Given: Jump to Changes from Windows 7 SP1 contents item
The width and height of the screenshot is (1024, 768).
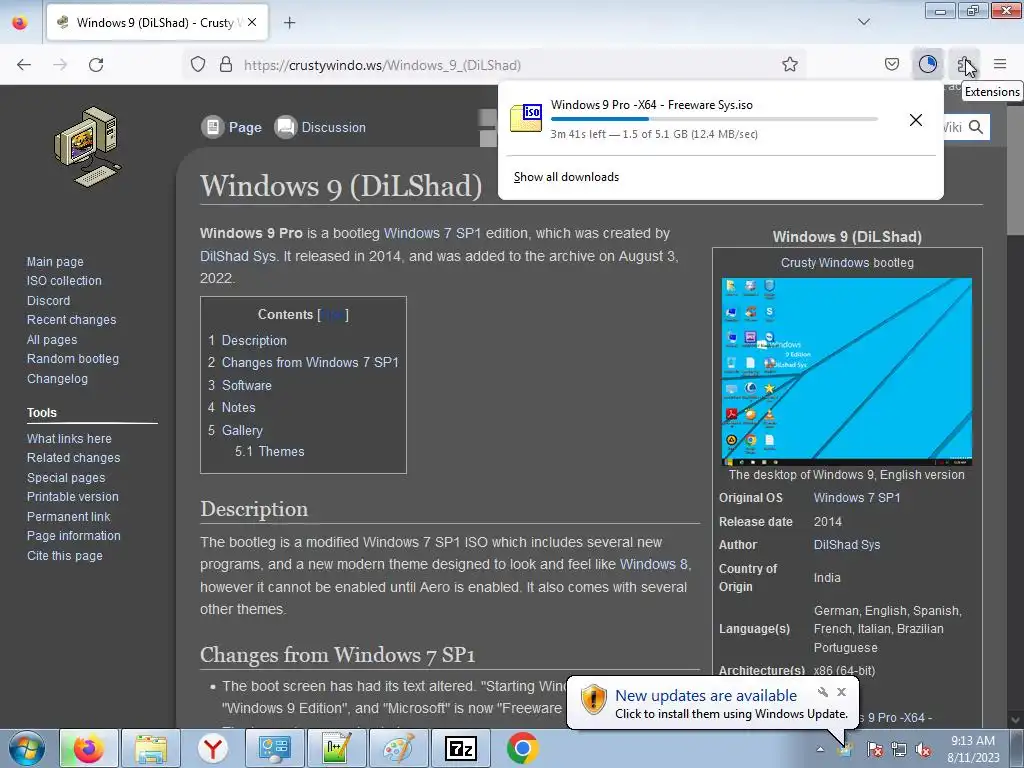Looking at the screenshot, I should coord(303,362).
